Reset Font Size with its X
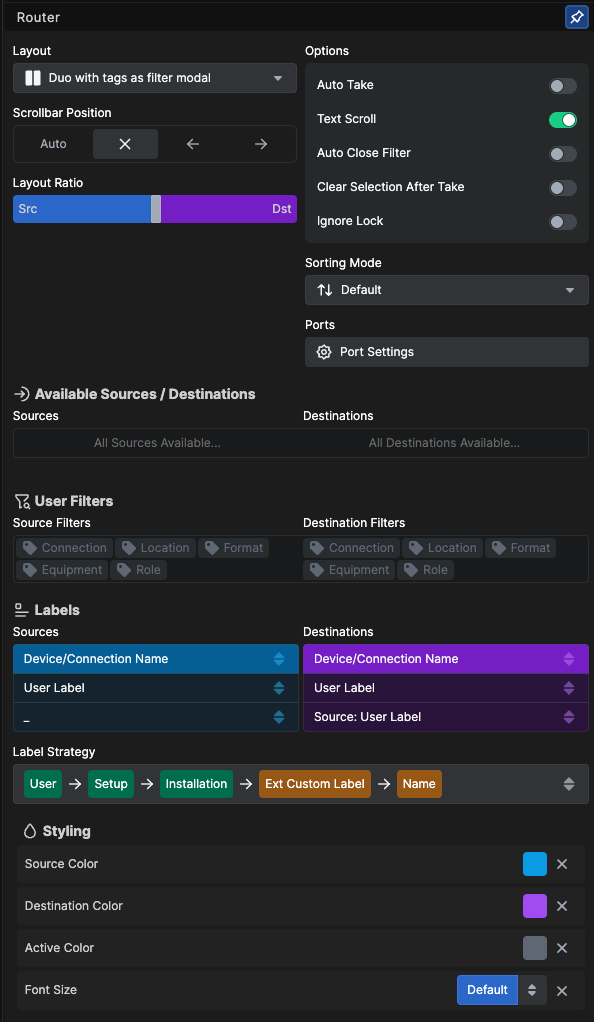The image size is (594, 1022). [x=562, y=991]
